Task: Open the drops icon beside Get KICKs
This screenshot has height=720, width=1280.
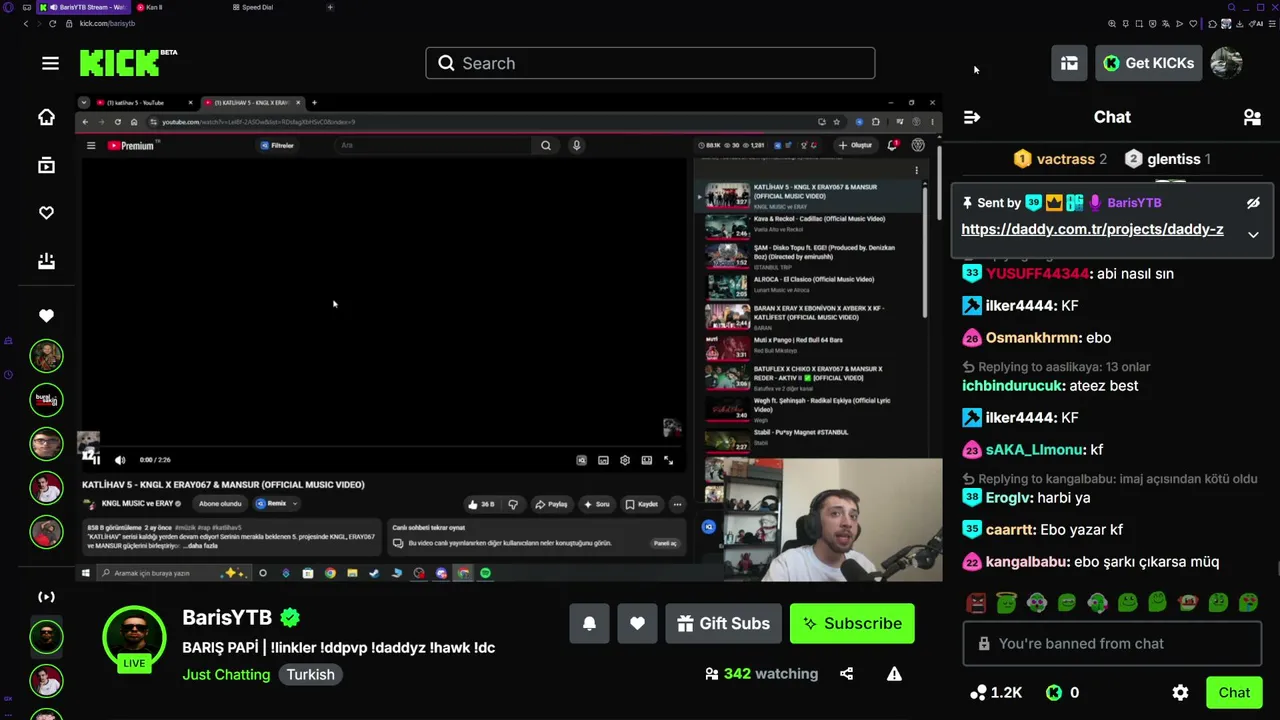Action: 1069,63
